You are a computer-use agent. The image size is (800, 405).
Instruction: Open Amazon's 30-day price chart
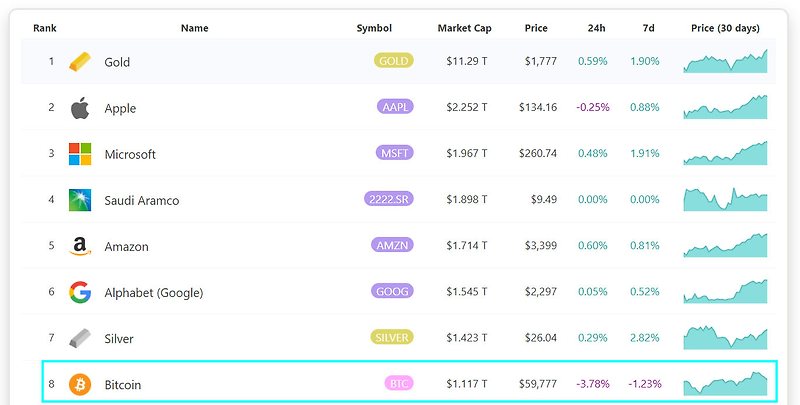[x=725, y=245]
